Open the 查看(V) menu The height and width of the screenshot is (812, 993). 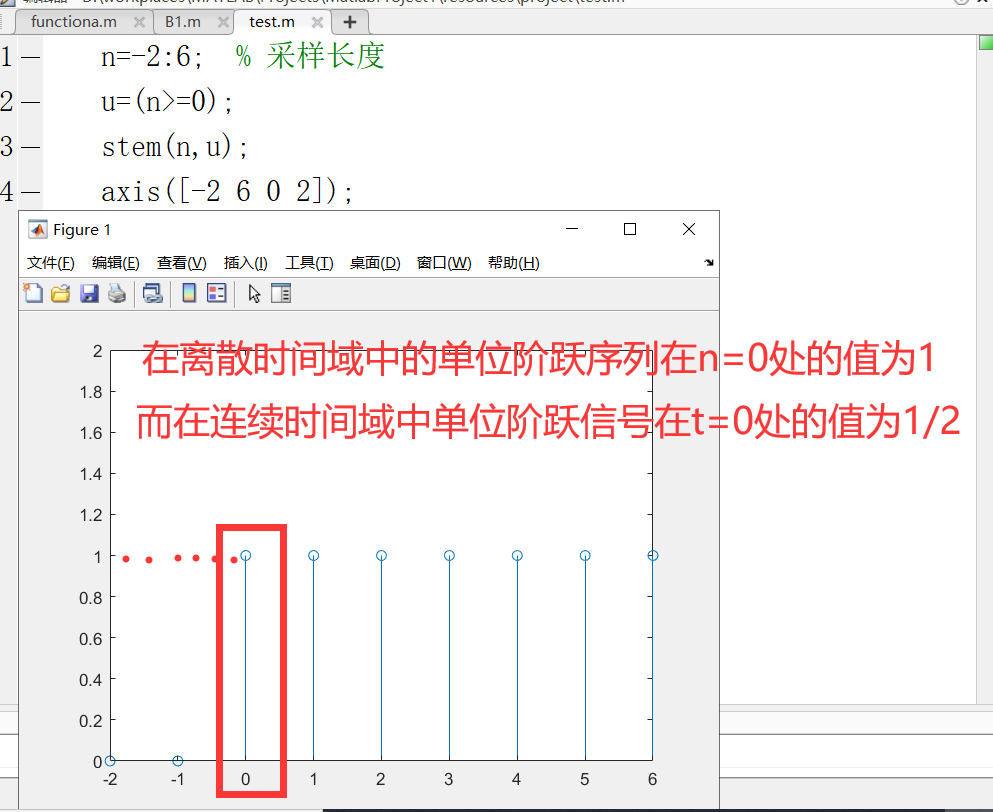click(181, 263)
